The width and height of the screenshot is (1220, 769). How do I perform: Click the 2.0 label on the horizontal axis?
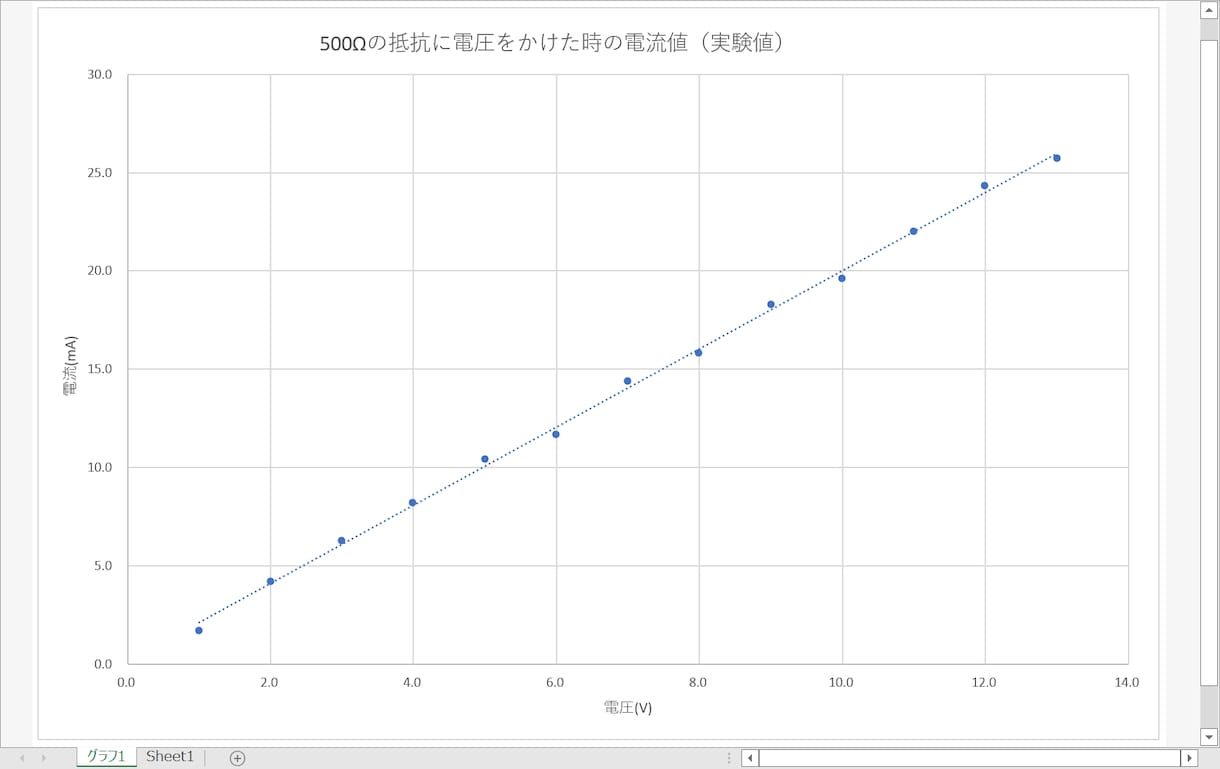point(269,683)
